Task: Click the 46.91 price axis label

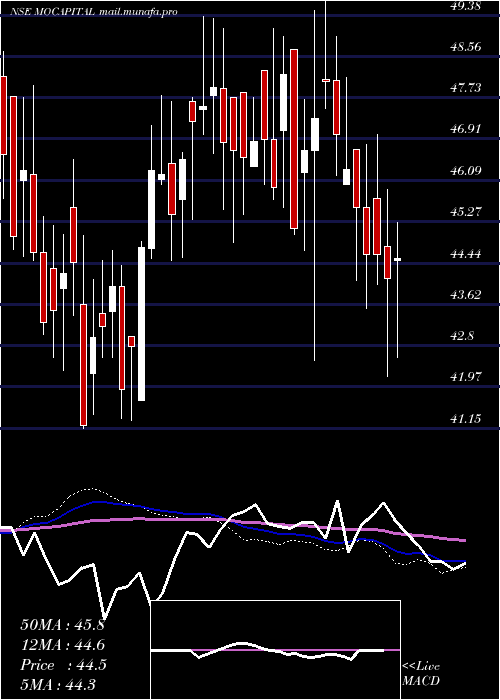Action: coord(466,129)
